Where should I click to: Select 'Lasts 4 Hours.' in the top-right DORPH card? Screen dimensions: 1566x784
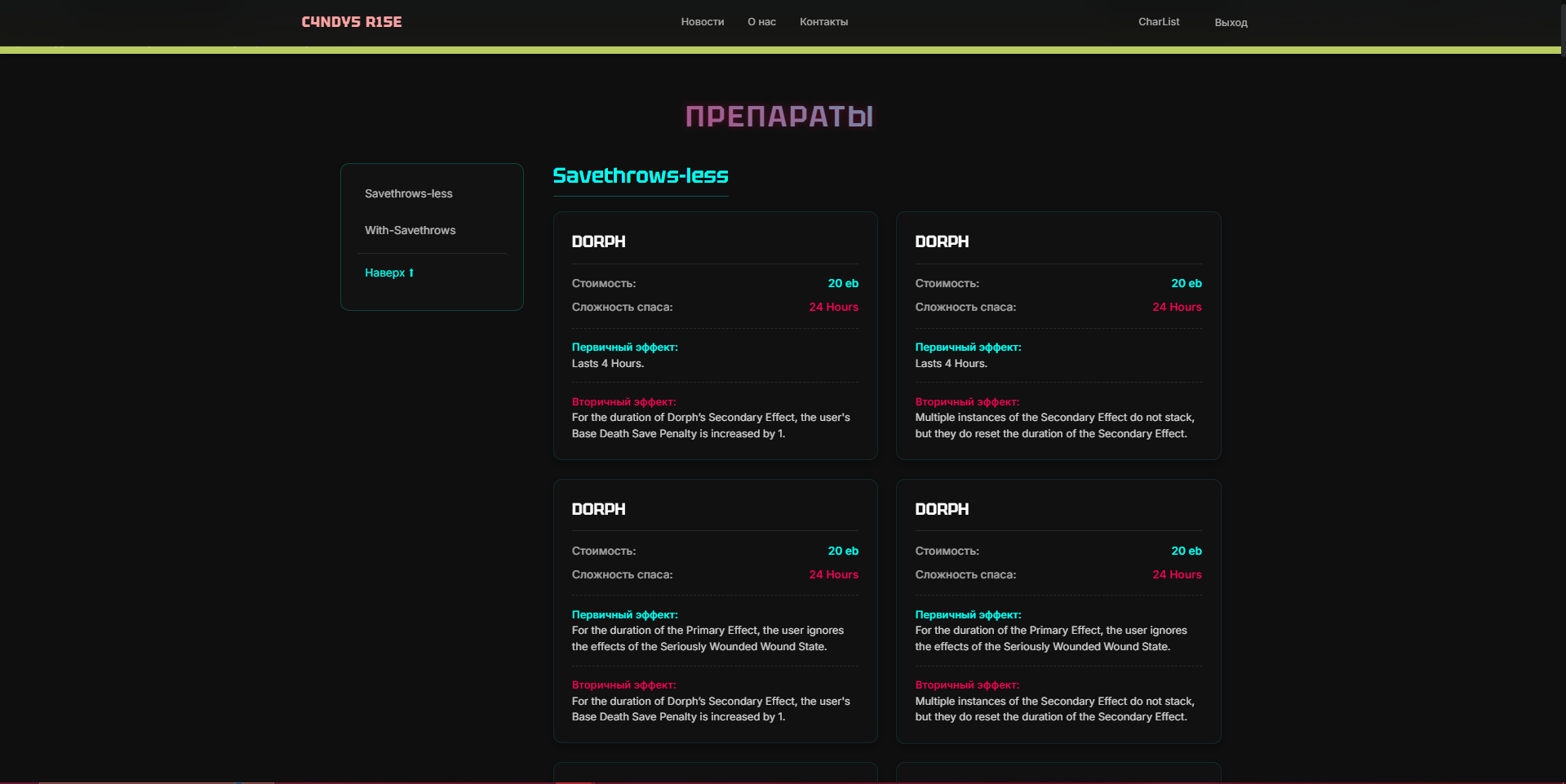952,364
